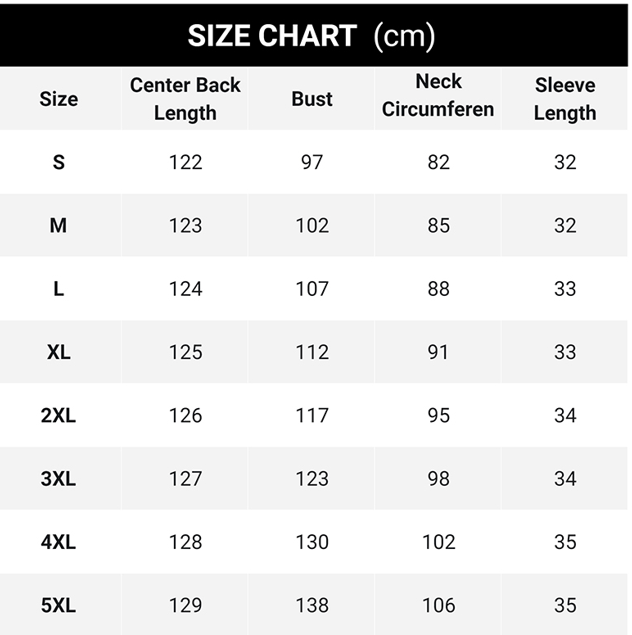Click the S size row label
Viewport: 632px width, 635px height.
[x=58, y=162]
